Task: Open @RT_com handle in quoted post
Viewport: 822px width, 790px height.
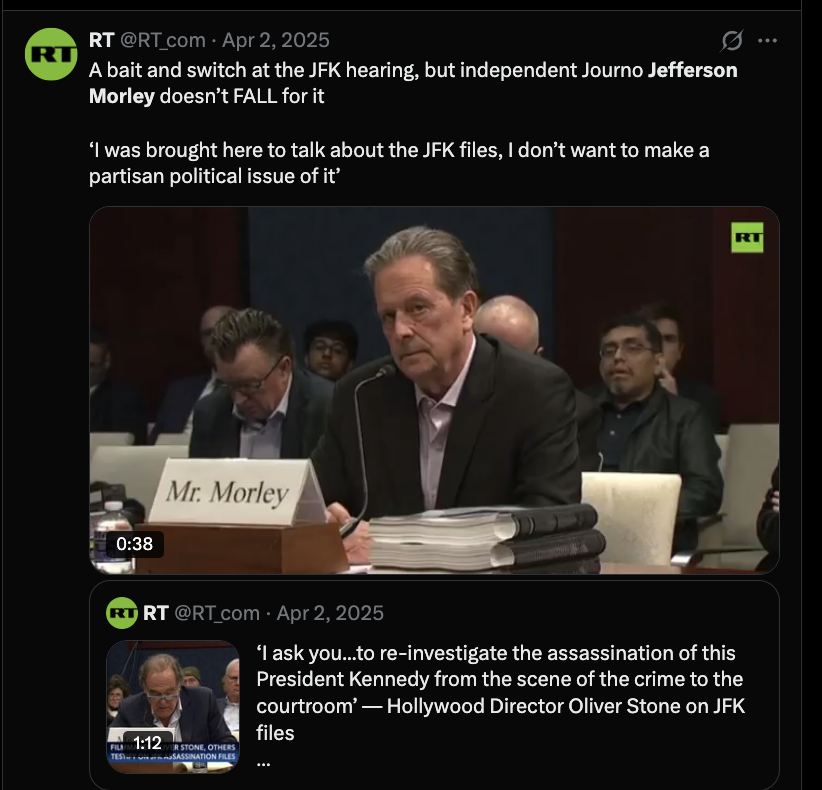Action: 217,613
